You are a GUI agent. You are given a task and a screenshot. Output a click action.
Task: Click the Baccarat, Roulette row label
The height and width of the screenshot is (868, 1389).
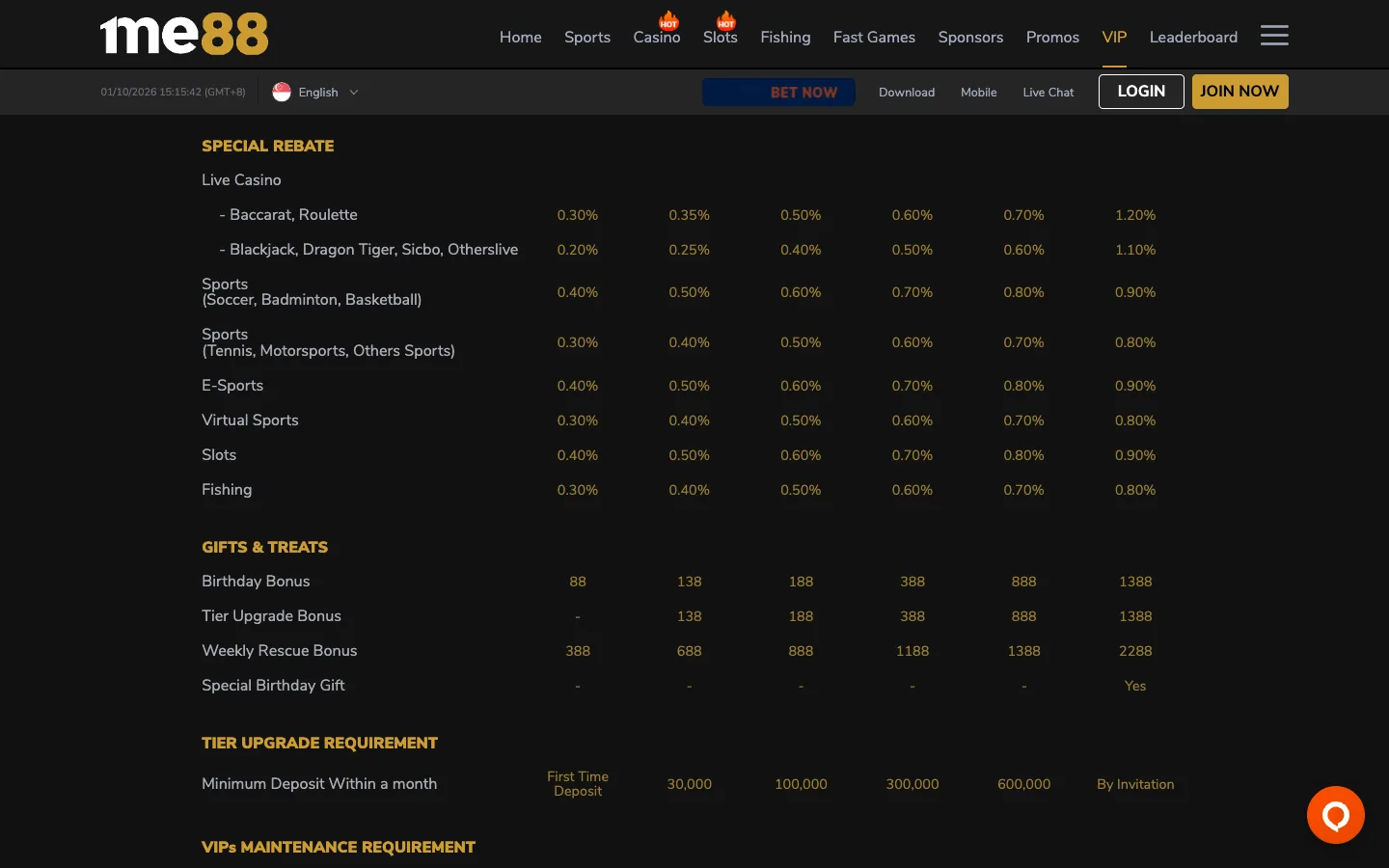click(288, 215)
